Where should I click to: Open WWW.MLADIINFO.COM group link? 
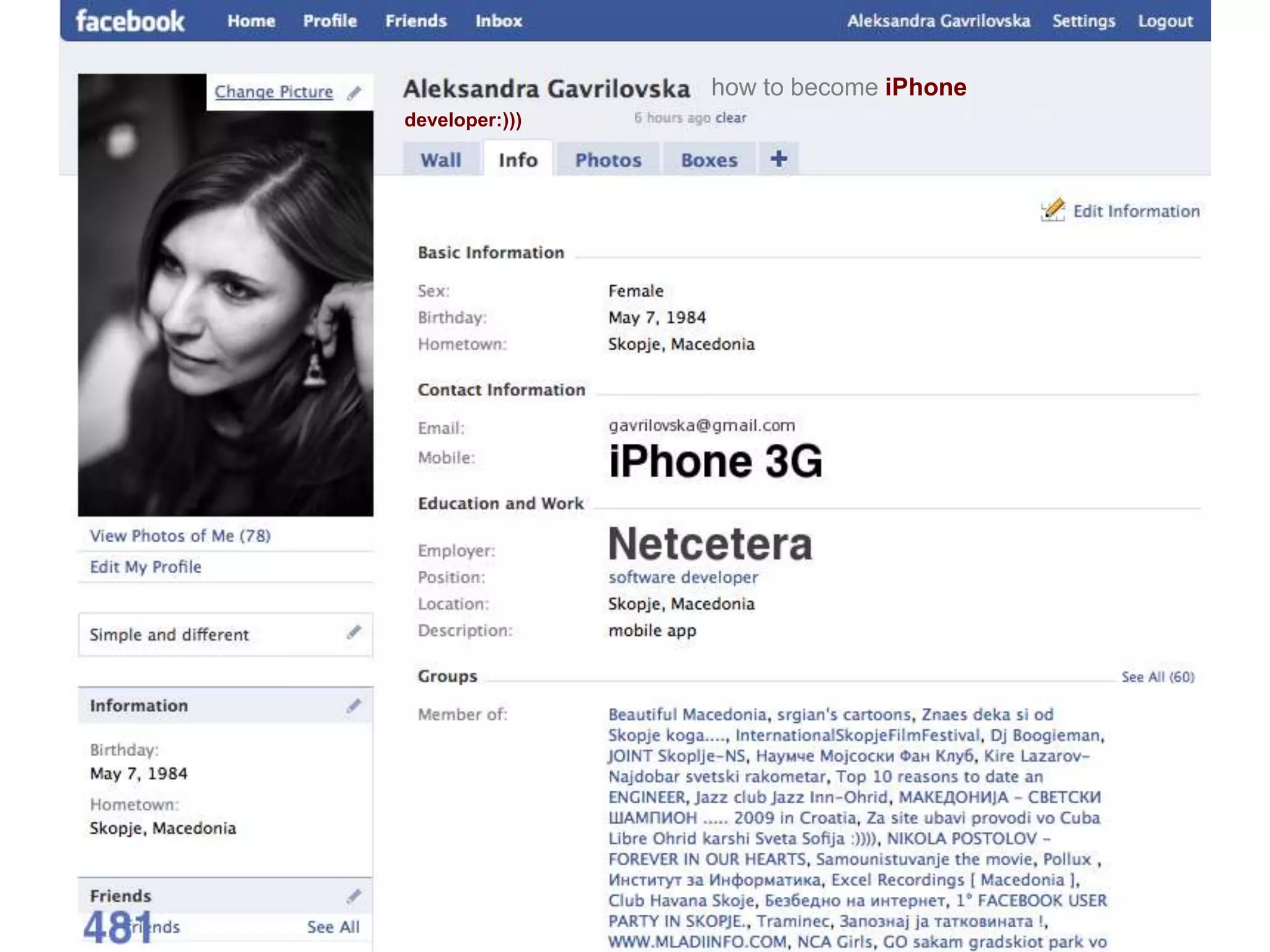[x=698, y=941]
